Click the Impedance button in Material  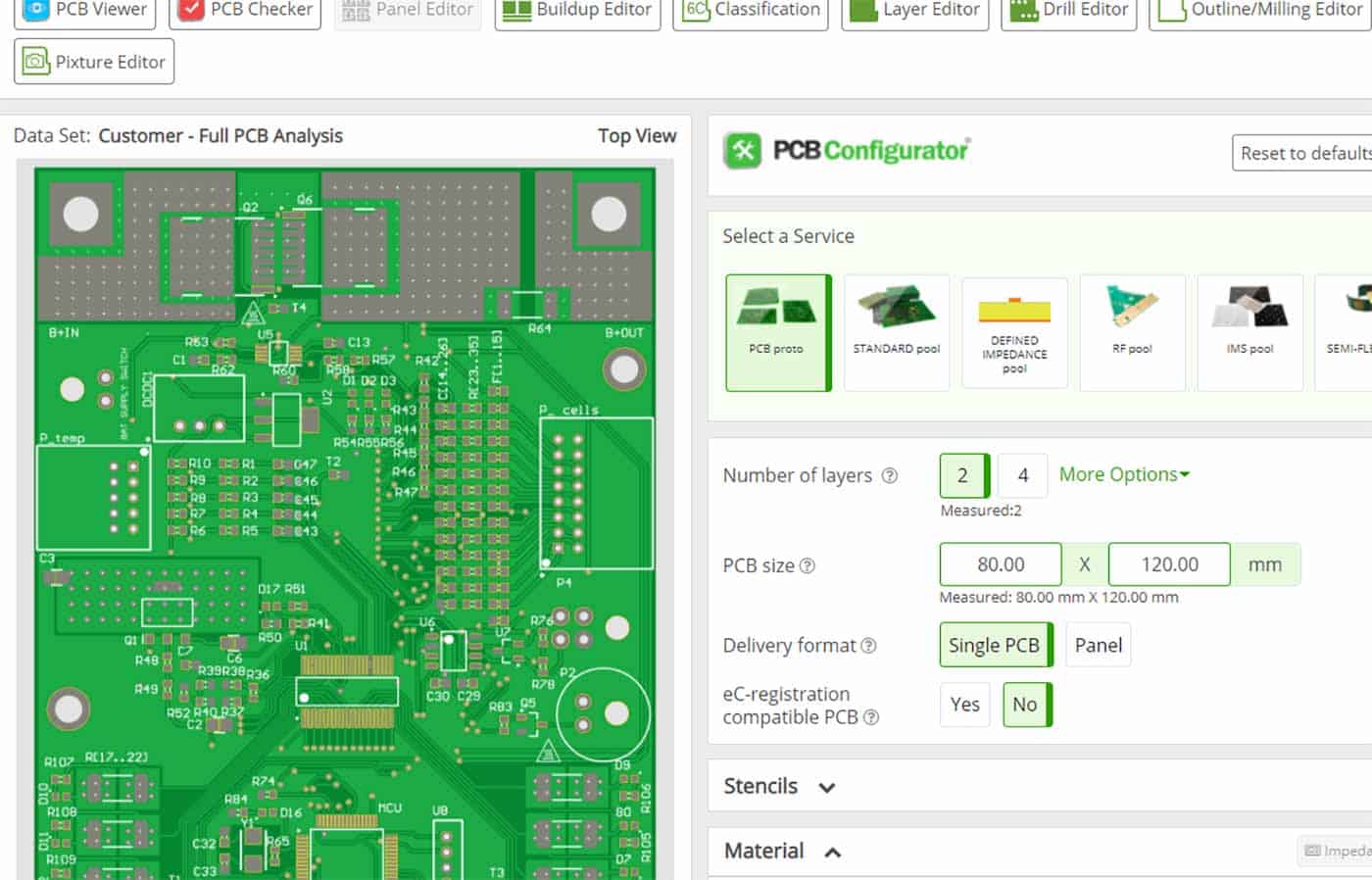point(1335,851)
